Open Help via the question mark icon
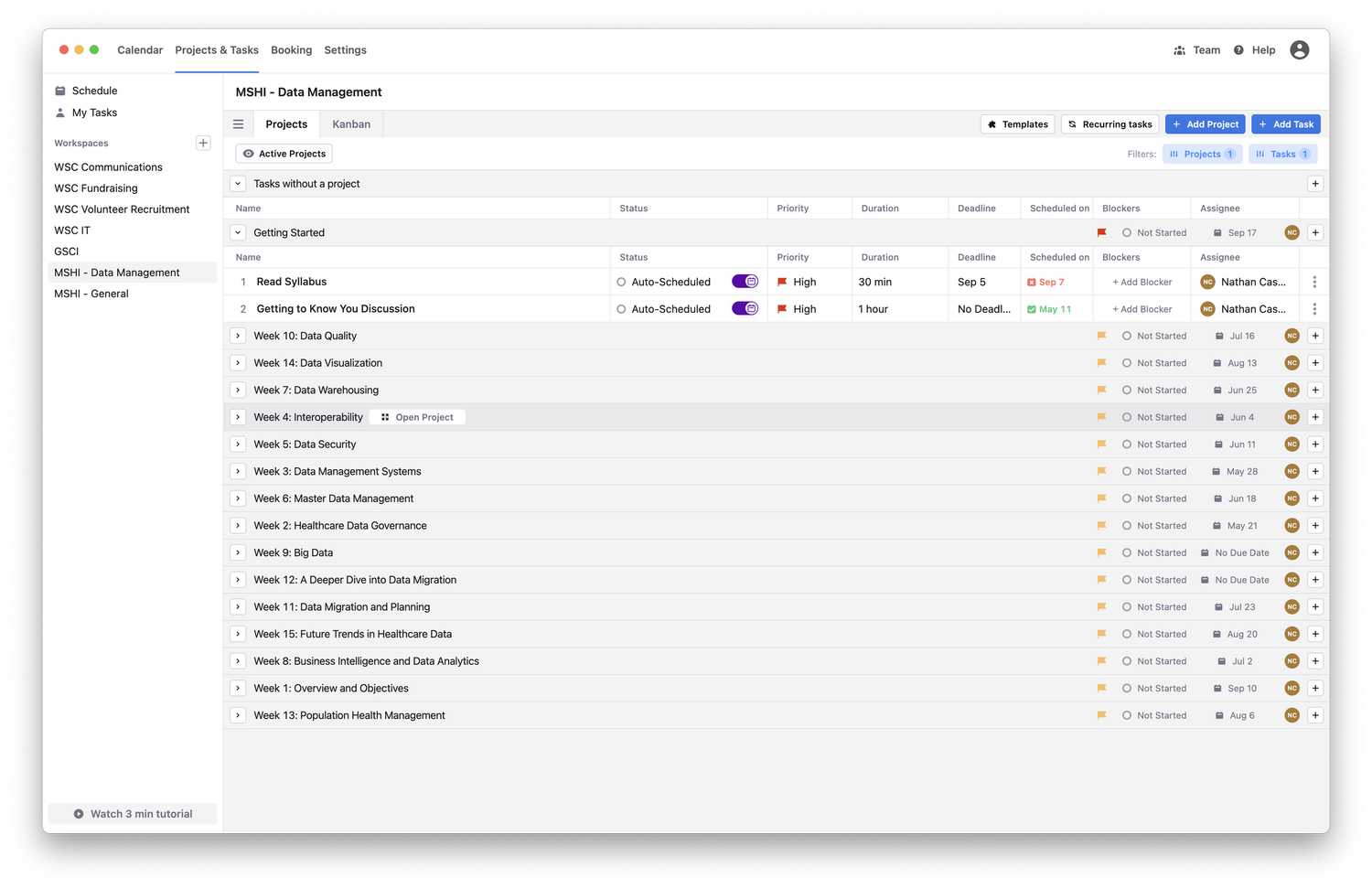Screen dimensions: 1372x889 point(1238,50)
